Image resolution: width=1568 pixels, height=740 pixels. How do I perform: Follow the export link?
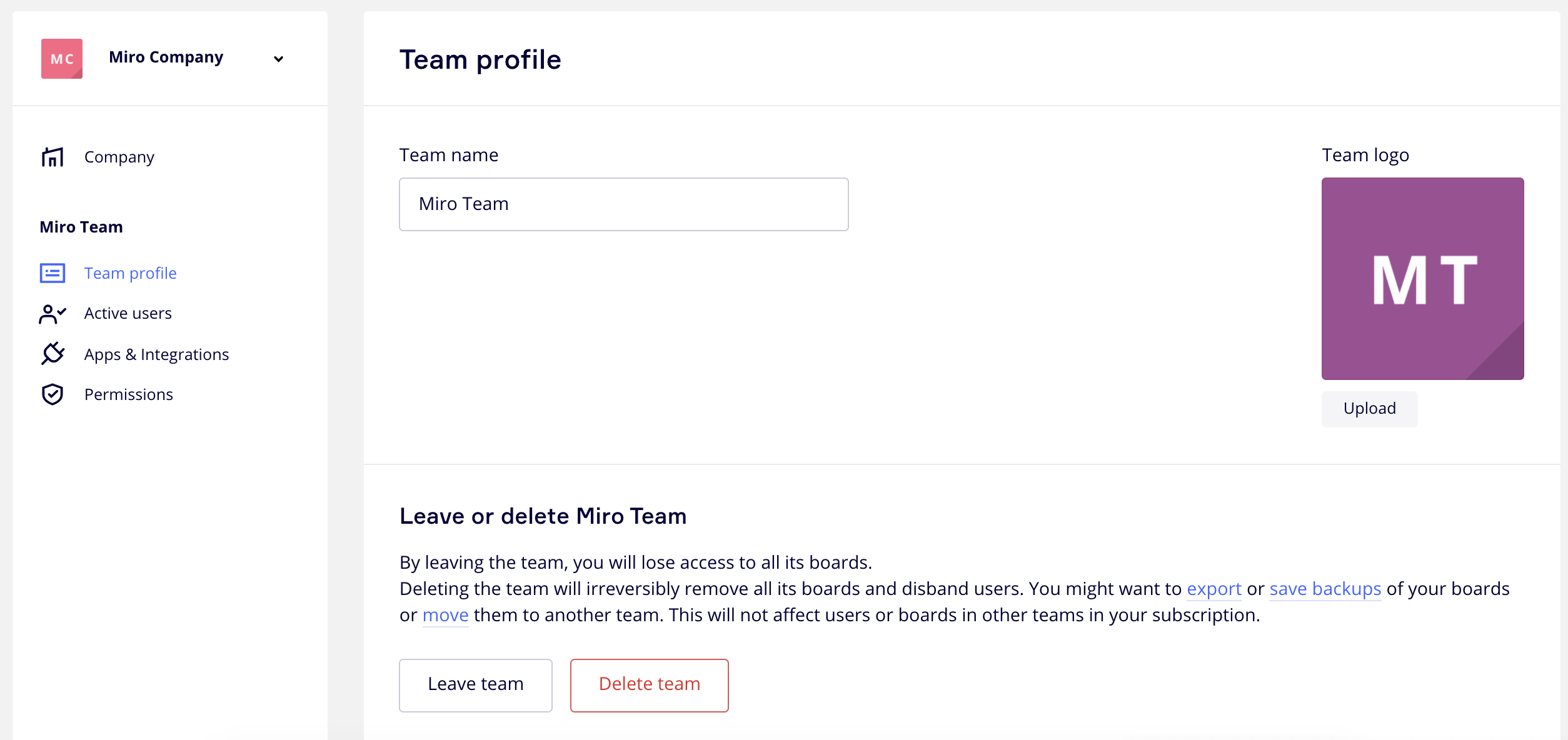coord(1214,589)
